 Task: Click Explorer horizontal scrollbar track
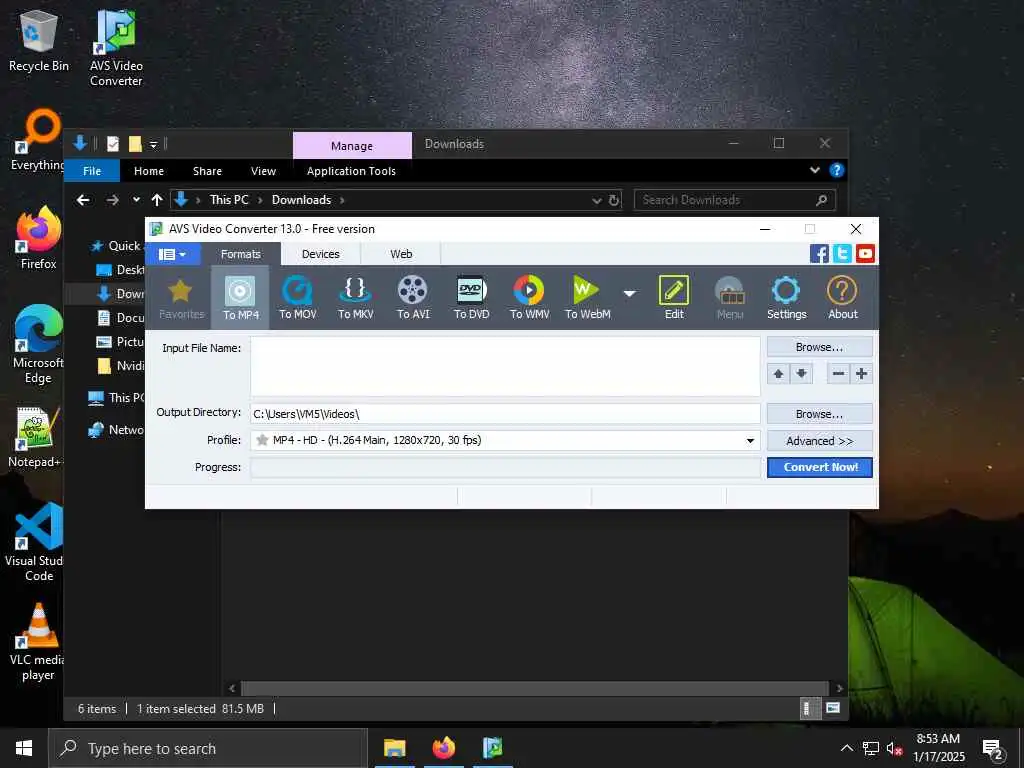(535, 688)
